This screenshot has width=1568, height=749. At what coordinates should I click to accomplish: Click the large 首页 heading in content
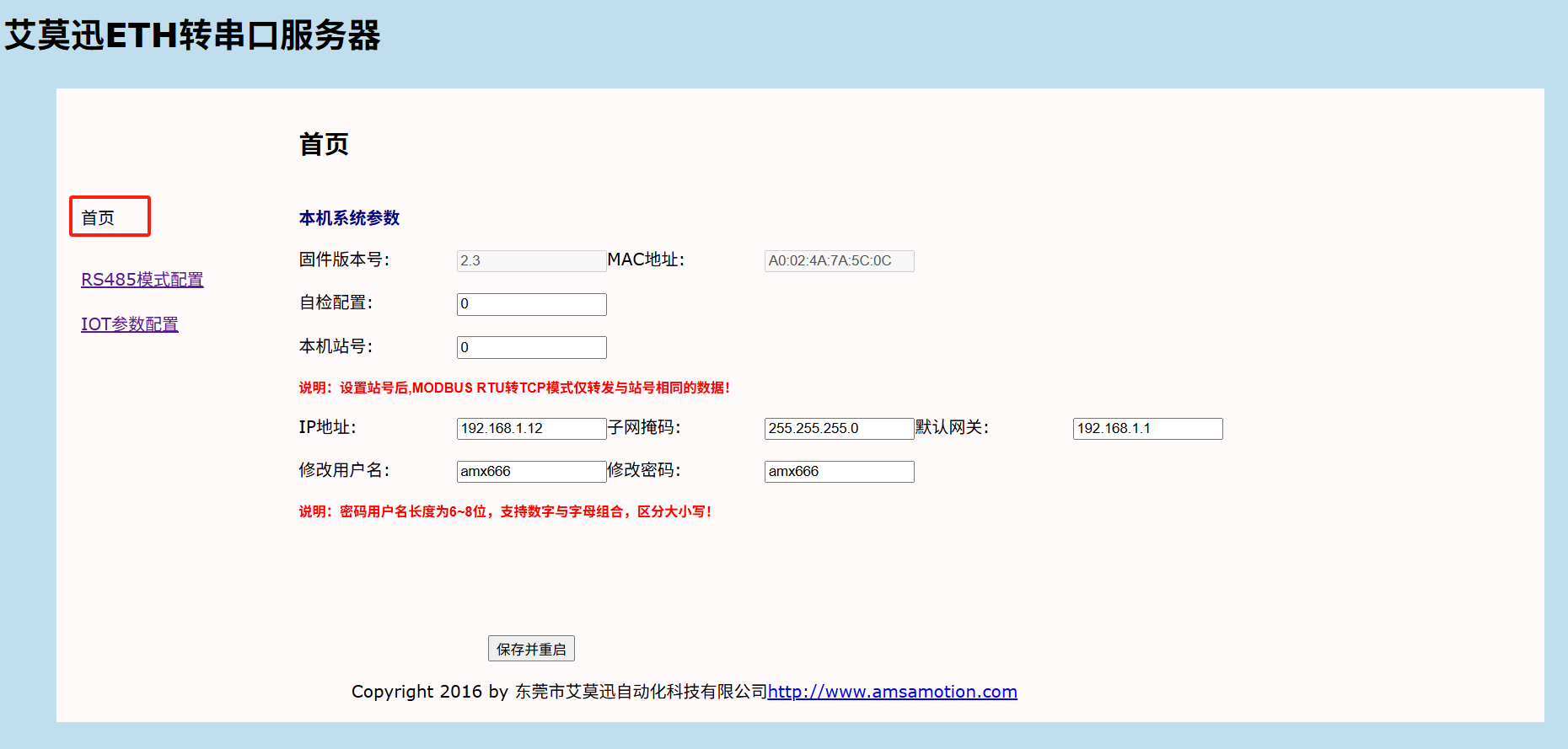[x=324, y=144]
